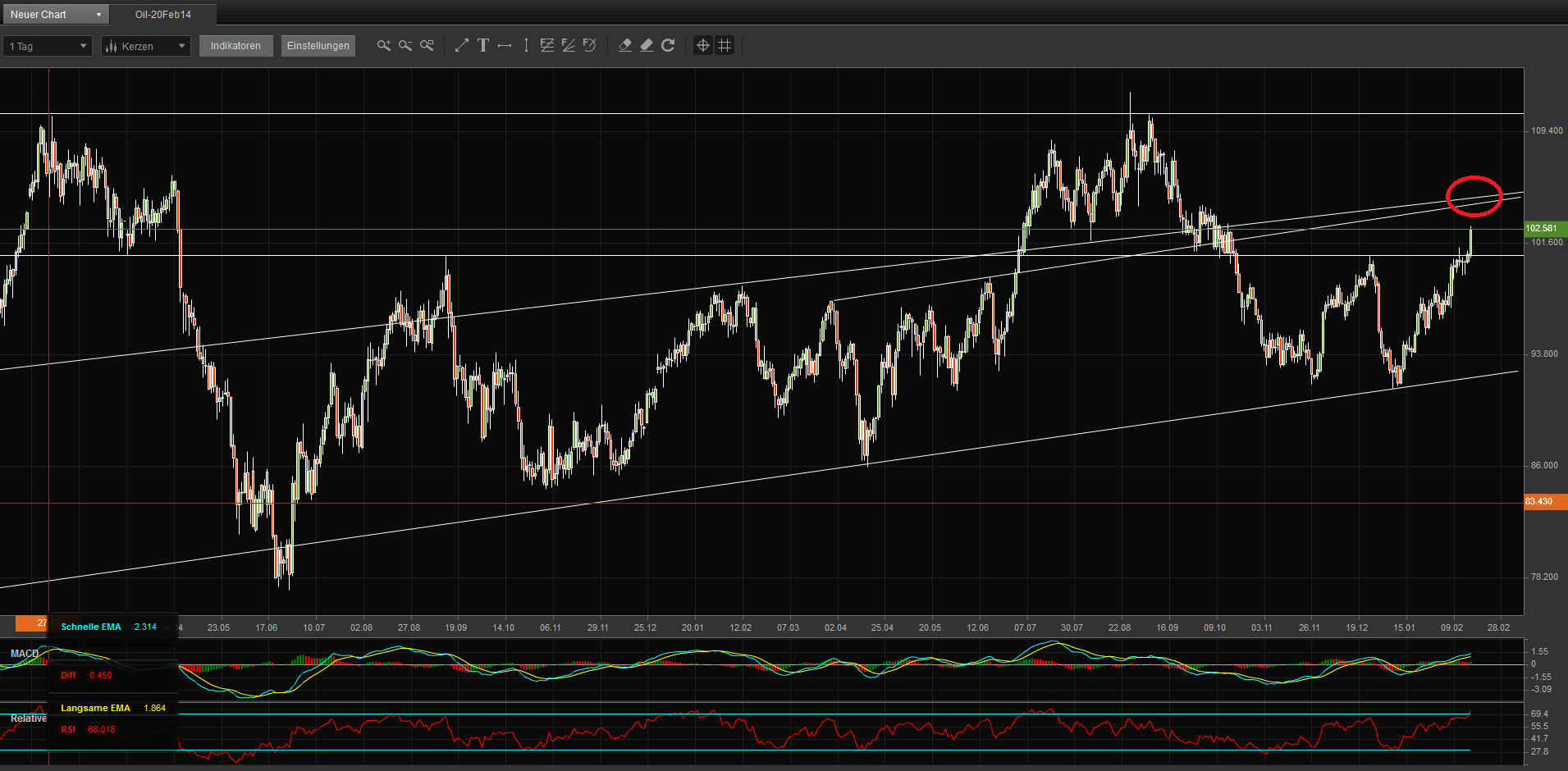Viewport: 1568px width, 771px height.
Task: Toggle the crosshair cursor mode
Action: [702, 46]
